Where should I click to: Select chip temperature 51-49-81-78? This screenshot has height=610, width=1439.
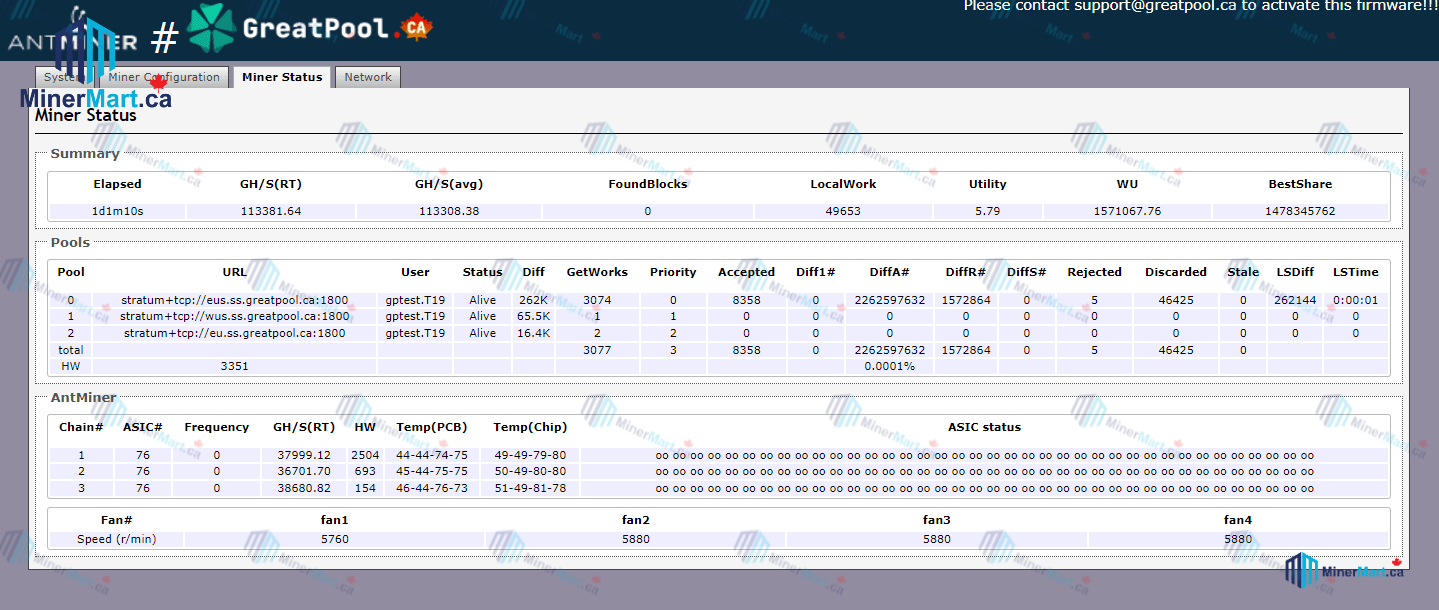[530, 488]
